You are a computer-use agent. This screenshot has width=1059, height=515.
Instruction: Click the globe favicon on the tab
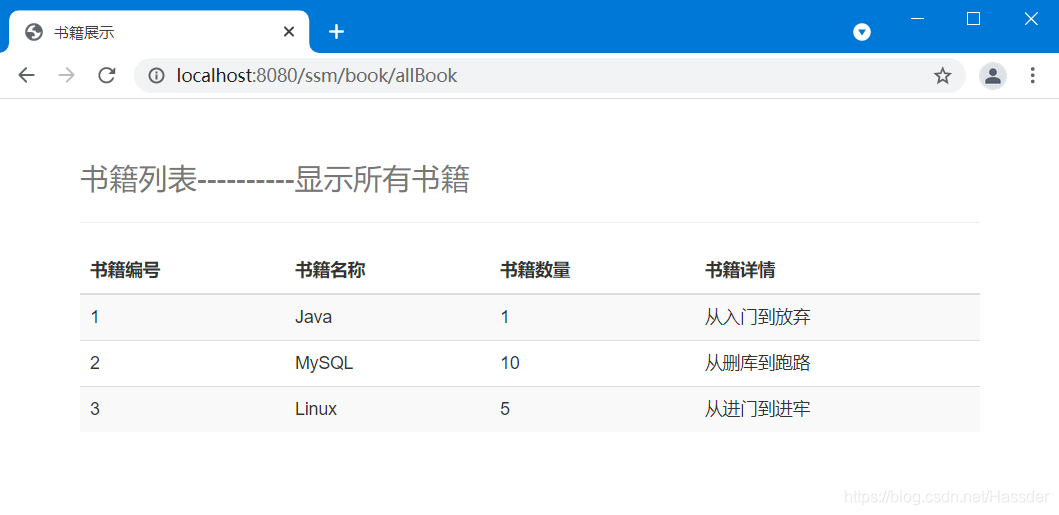[x=34, y=32]
